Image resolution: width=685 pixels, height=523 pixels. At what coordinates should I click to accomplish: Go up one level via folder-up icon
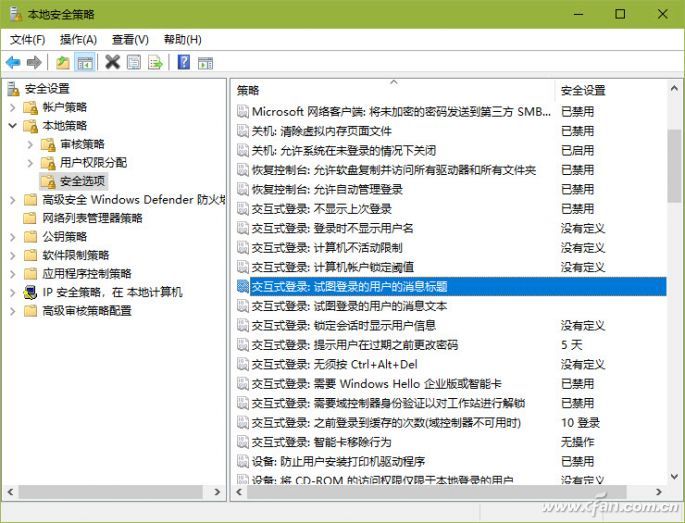pyautogui.click(x=63, y=62)
